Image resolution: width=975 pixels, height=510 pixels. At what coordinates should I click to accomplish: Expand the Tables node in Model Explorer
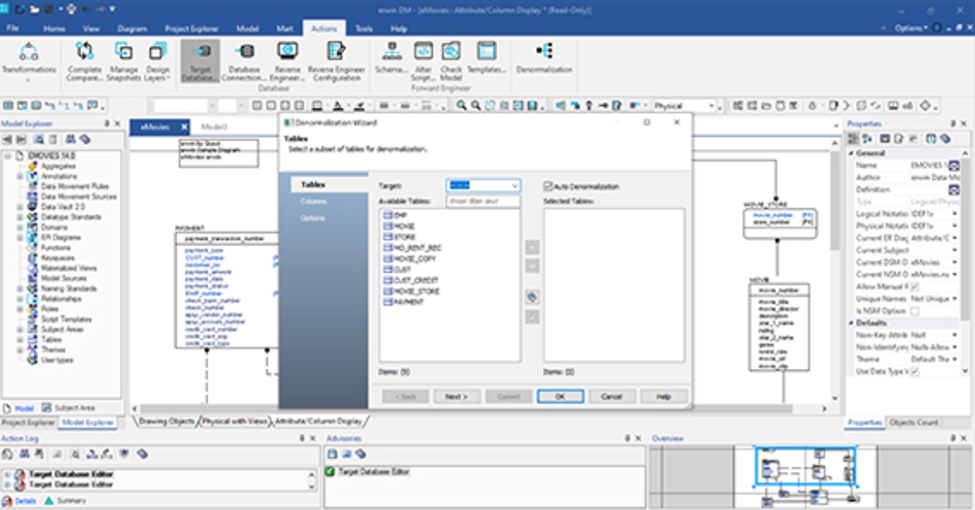pos(20,340)
